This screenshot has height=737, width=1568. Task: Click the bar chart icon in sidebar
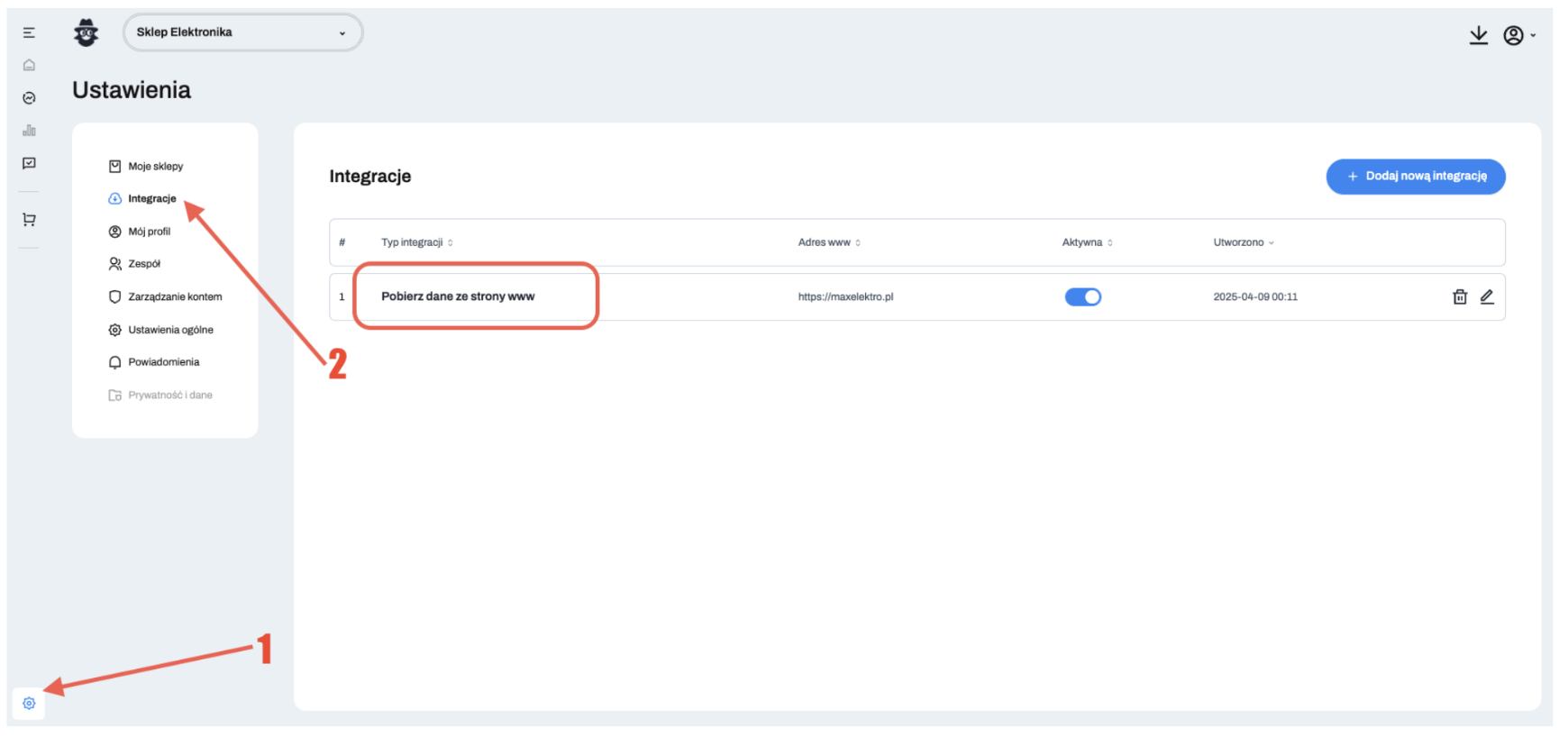[x=29, y=131]
